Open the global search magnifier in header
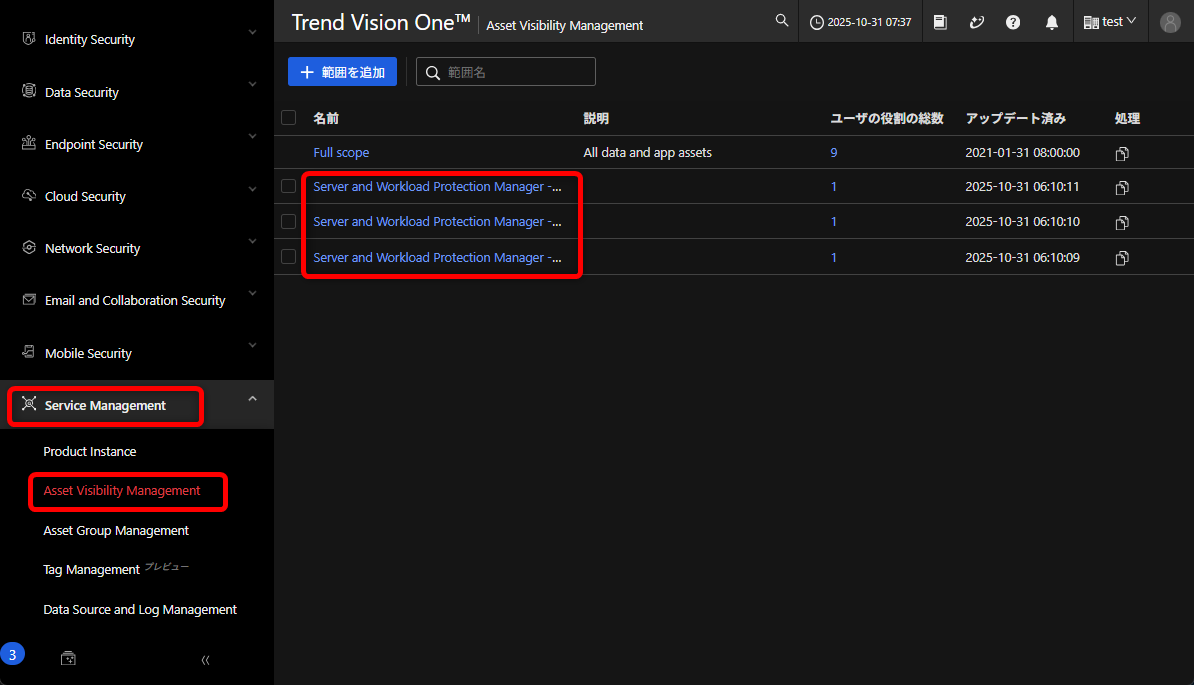This screenshot has width=1194, height=685. 781,21
